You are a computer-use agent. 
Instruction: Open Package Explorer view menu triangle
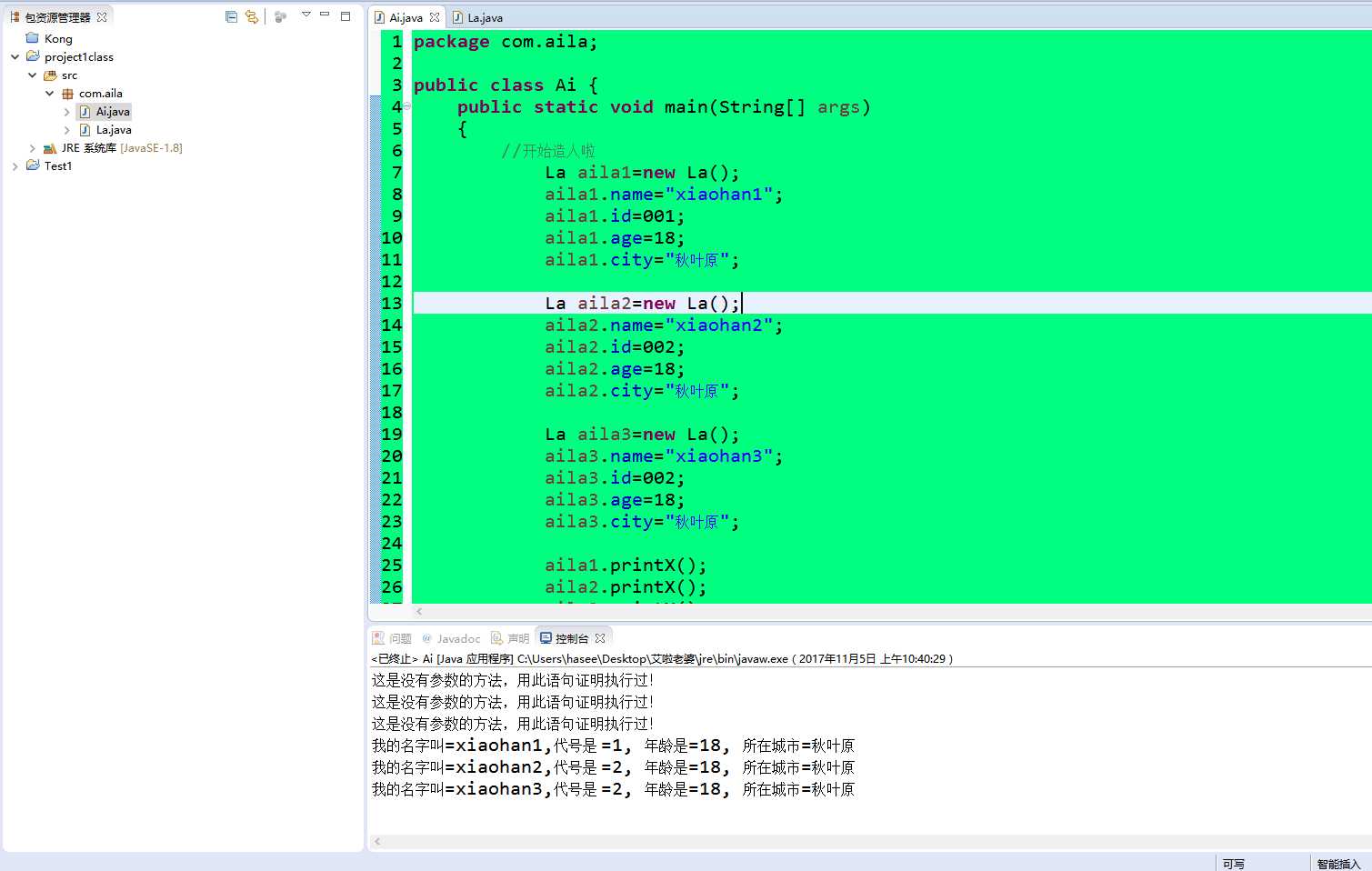[306, 15]
